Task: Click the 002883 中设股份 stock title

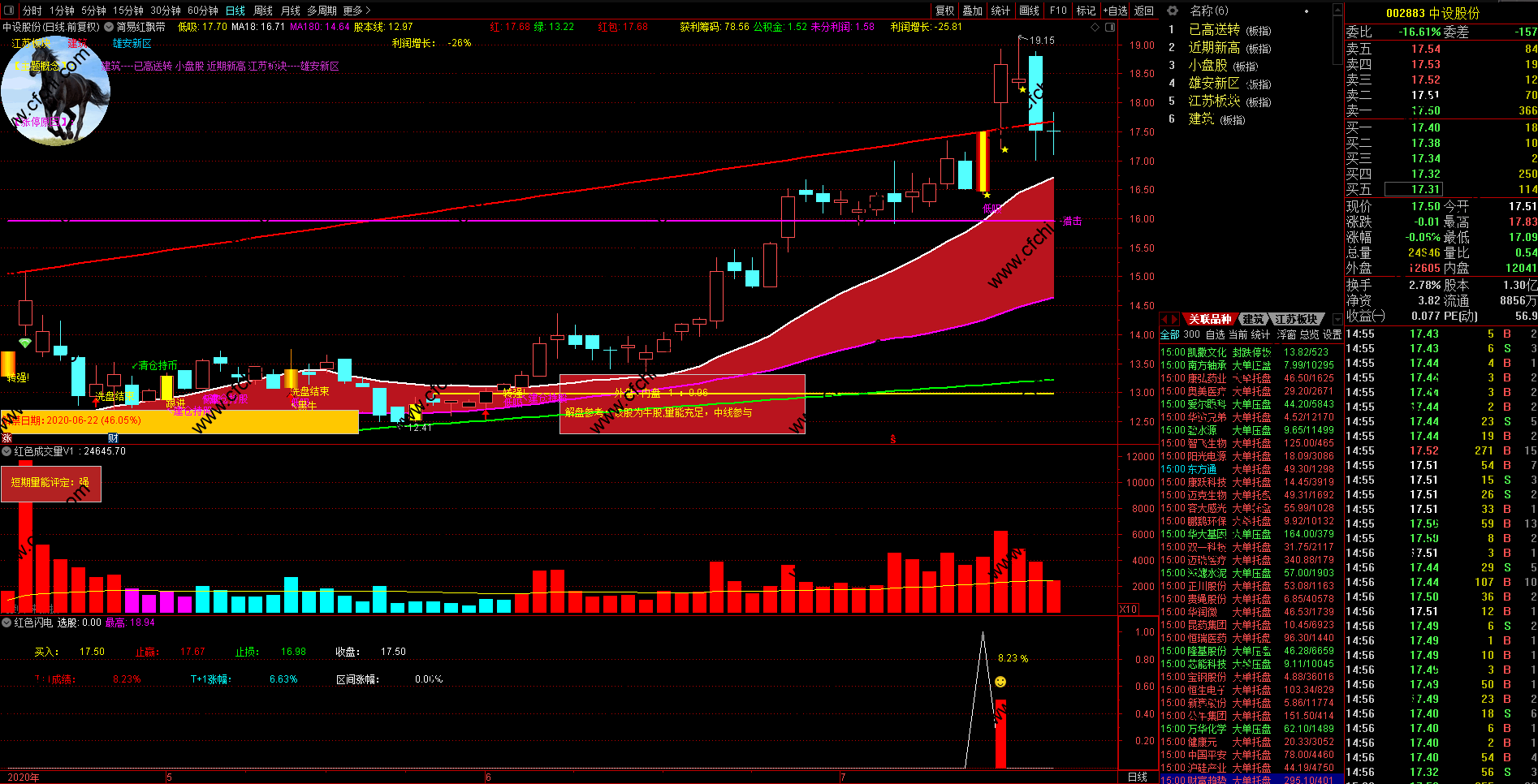Action: click(x=1432, y=14)
